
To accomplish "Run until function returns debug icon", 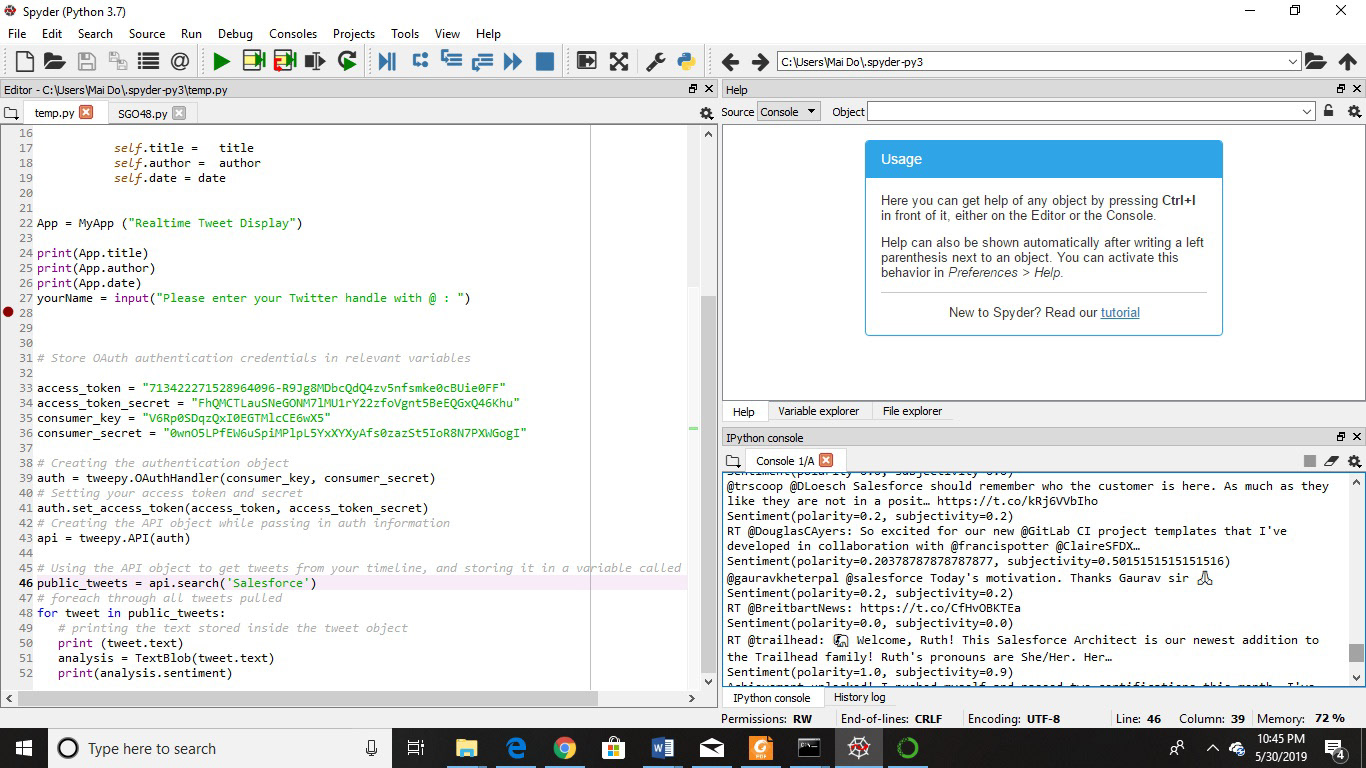I will [482, 62].
